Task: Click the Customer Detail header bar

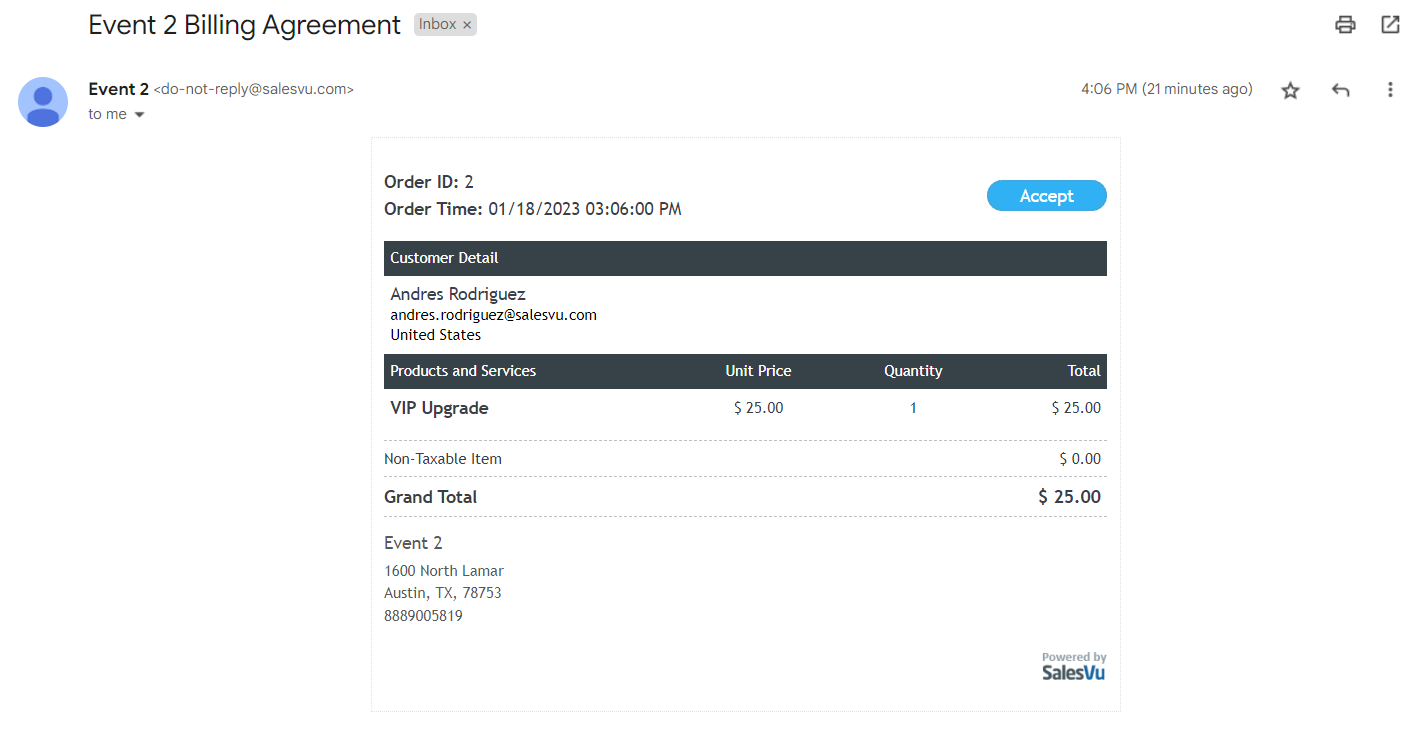Action: pyautogui.click(x=745, y=258)
